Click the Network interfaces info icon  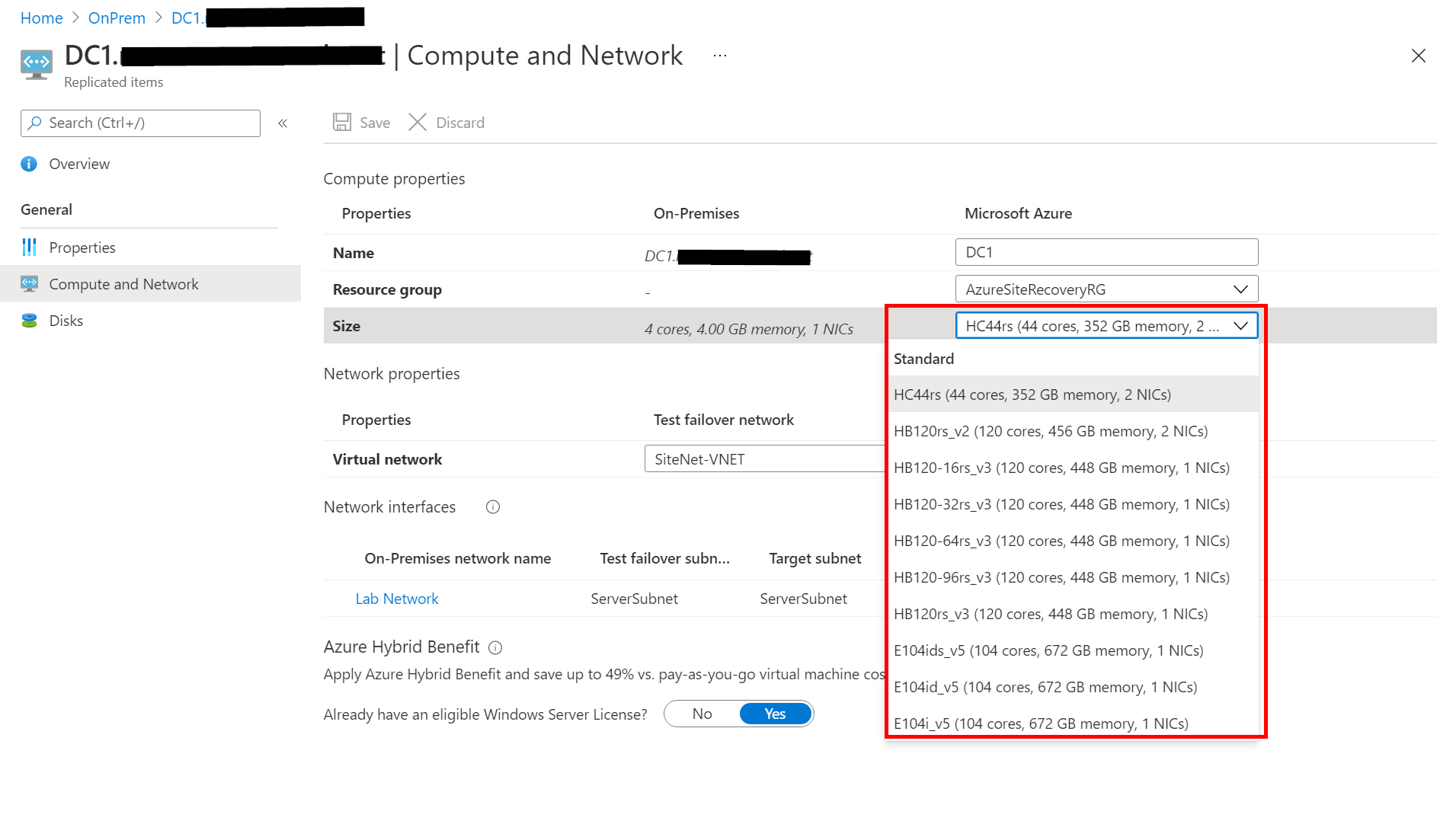(x=493, y=506)
